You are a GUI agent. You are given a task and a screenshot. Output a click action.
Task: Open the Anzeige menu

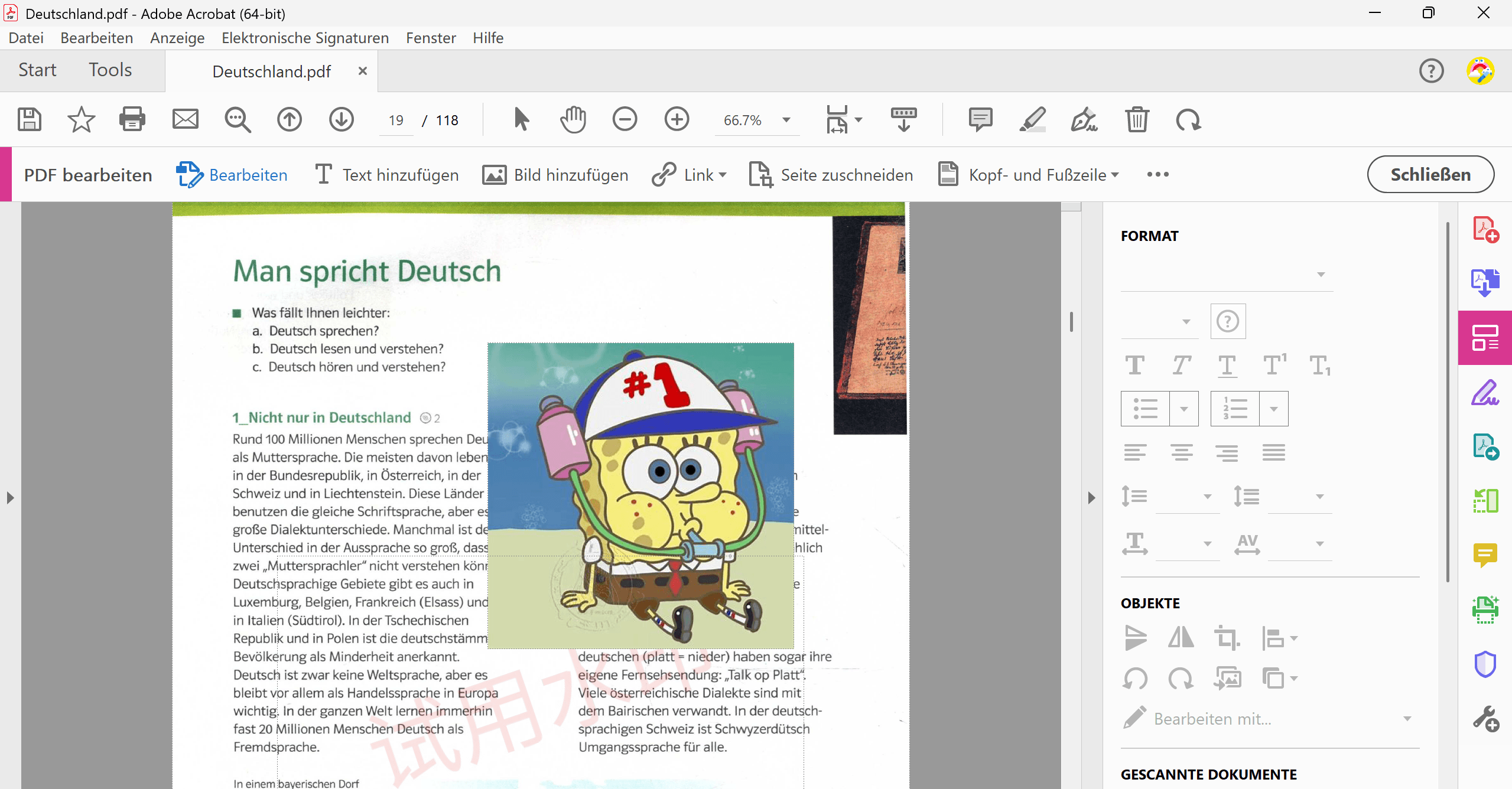(177, 38)
